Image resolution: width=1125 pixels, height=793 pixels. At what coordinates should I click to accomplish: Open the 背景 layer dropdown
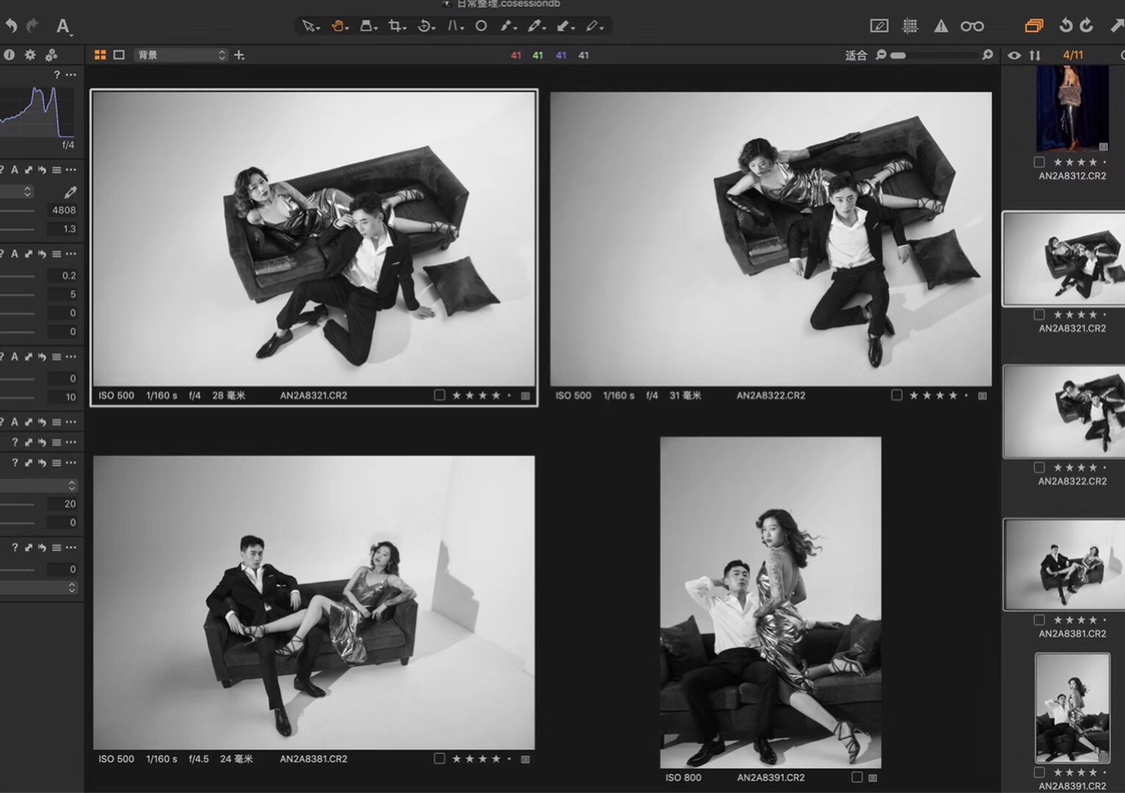(181, 55)
